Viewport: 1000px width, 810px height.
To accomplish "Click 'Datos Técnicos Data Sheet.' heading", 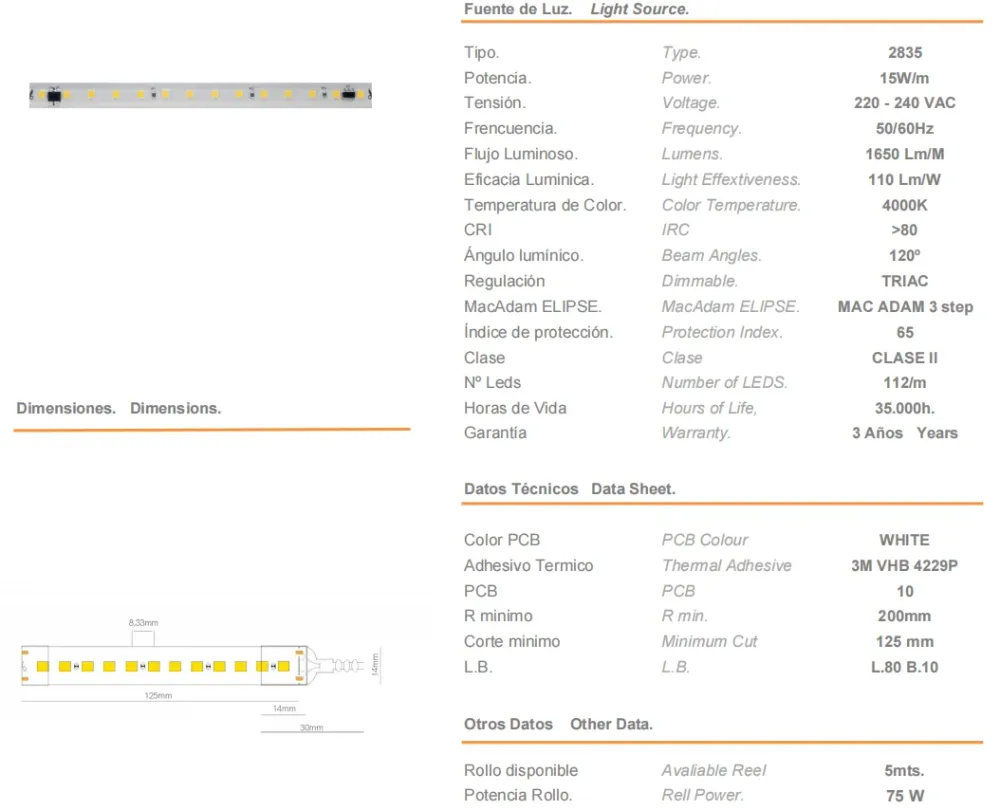I will click(x=570, y=489).
